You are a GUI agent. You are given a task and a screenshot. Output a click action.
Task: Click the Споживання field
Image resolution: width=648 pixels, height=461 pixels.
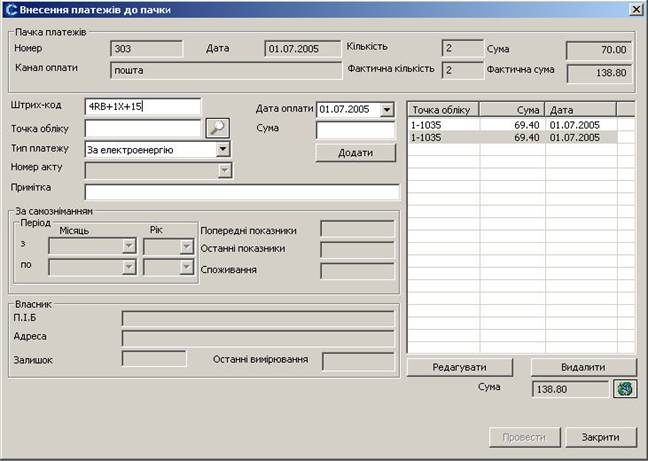point(357,271)
